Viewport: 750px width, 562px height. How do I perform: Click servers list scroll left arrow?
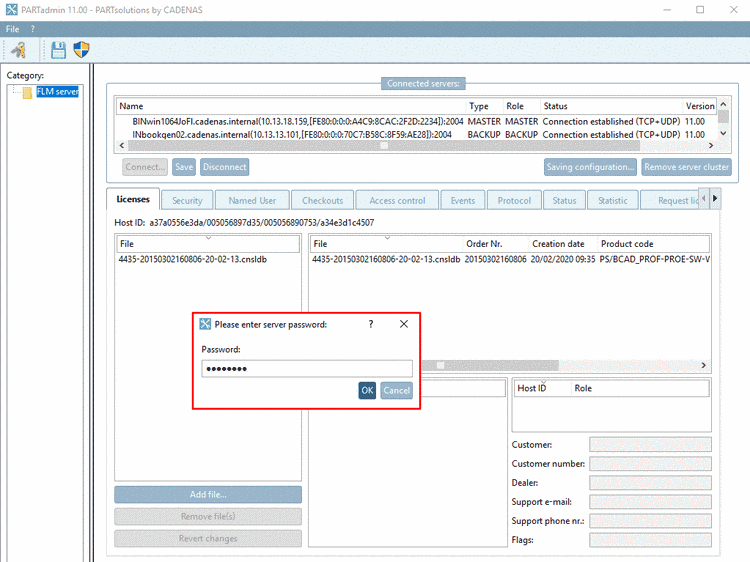(x=121, y=145)
